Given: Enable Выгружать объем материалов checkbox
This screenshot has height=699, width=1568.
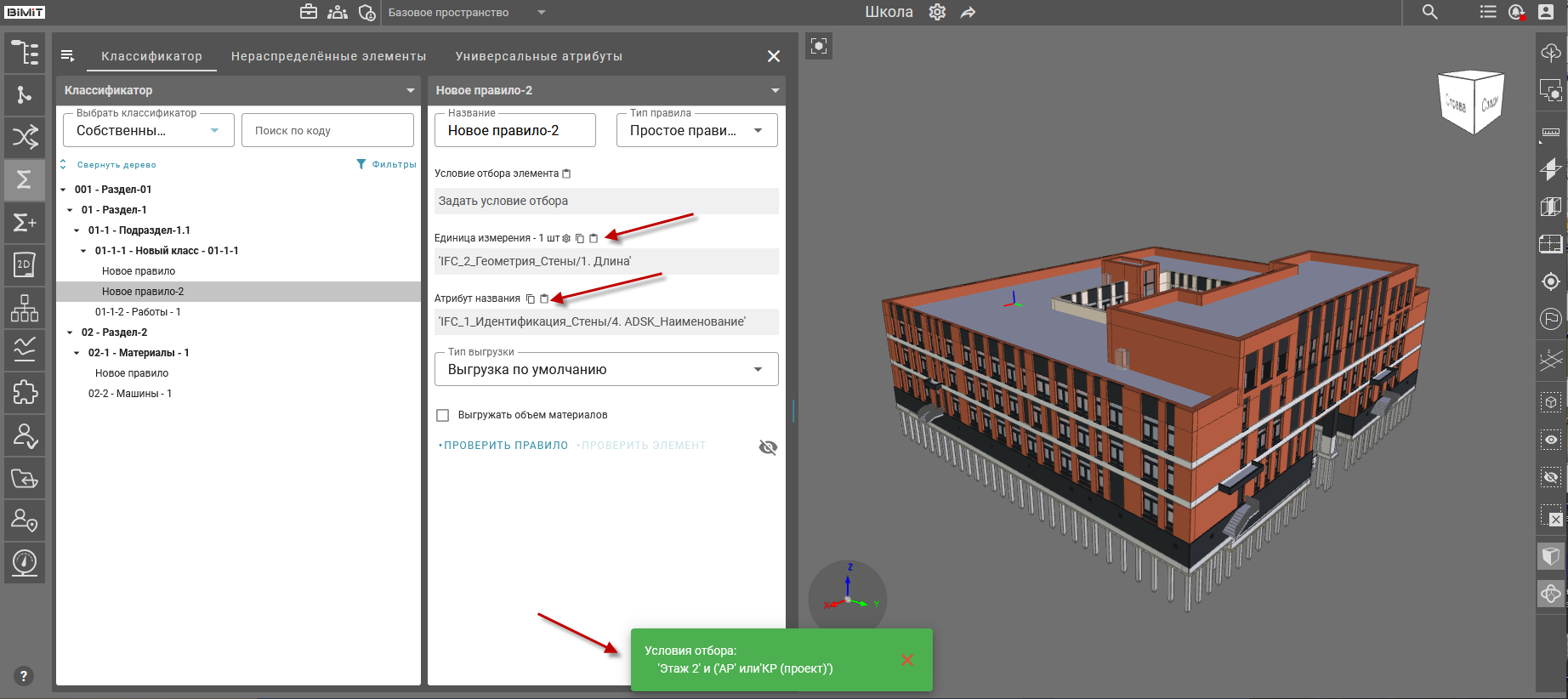Looking at the screenshot, I should tap(442, 415).
